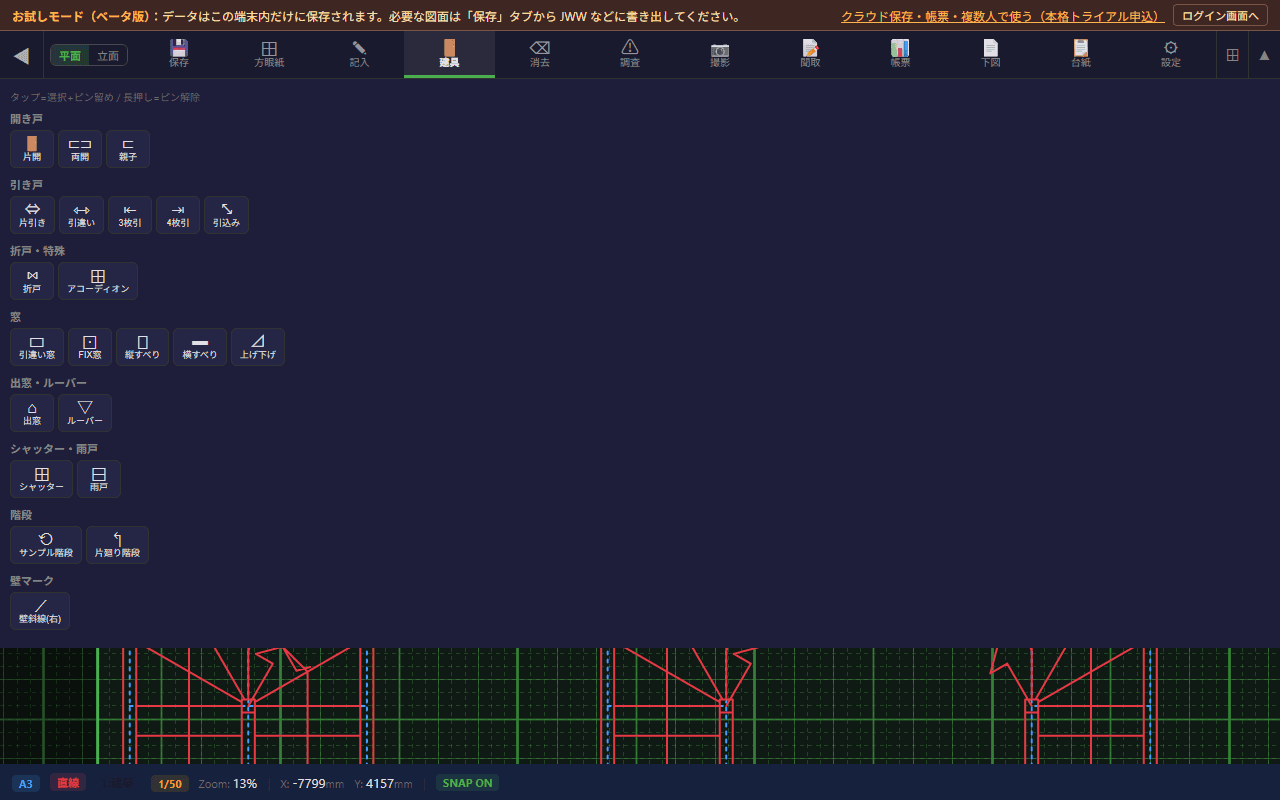Screen dimensions: 1280x800
Task: Click the grid layout icon beside 設定
Action: [x=1232, y=55]
